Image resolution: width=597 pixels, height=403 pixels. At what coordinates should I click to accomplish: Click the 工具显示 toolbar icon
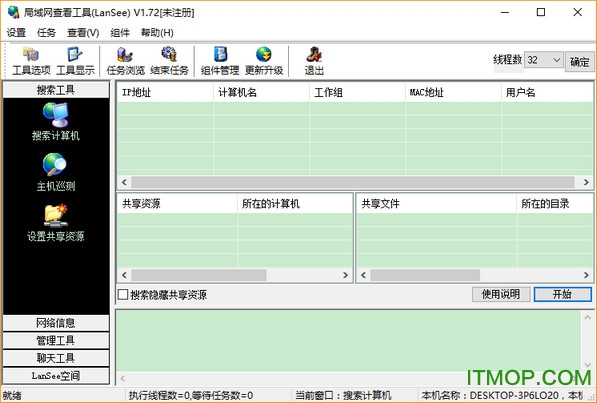tap(75, 61)
